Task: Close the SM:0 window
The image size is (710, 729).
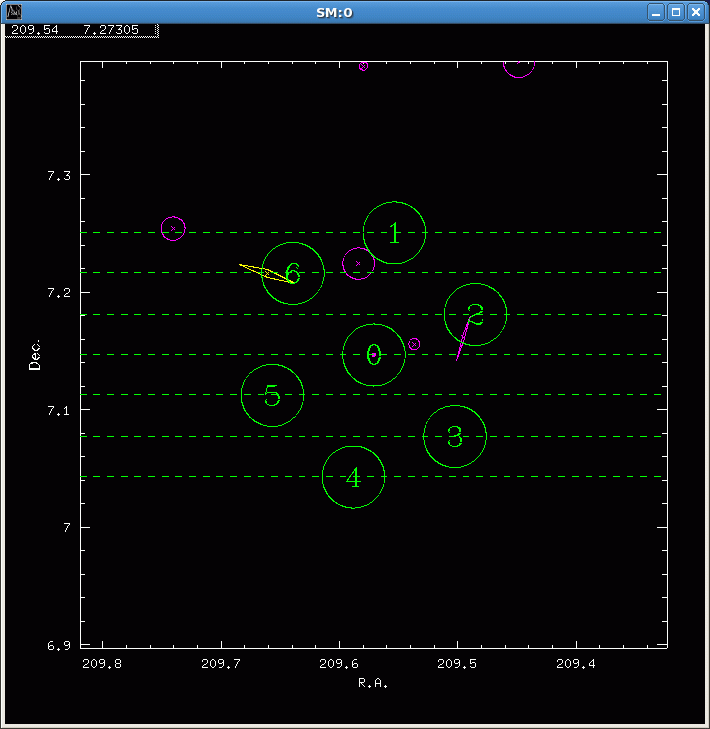Action: point(696,12)
